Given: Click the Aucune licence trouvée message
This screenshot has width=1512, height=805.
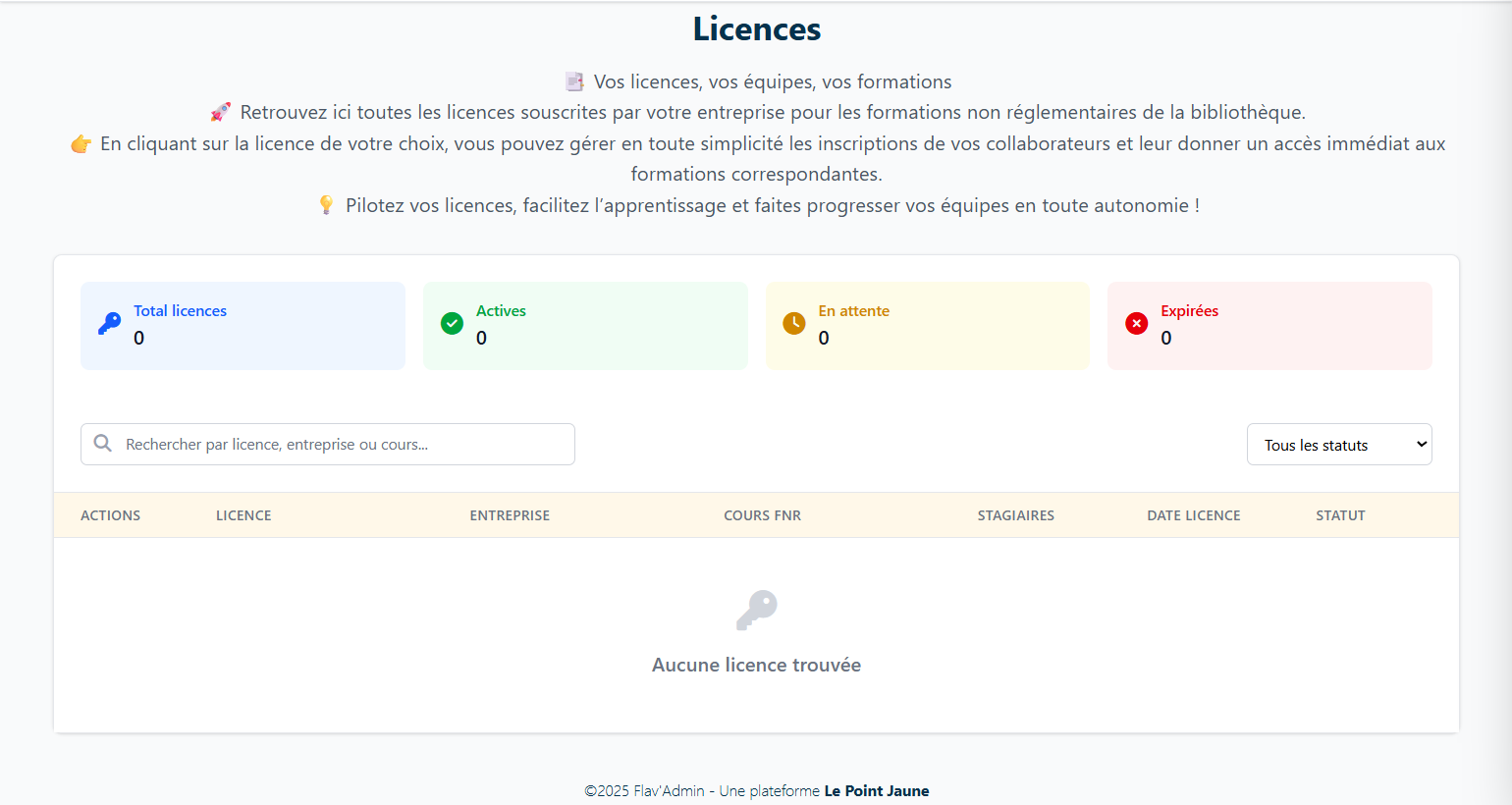Looking at the screenshot, I should (757, 666).
